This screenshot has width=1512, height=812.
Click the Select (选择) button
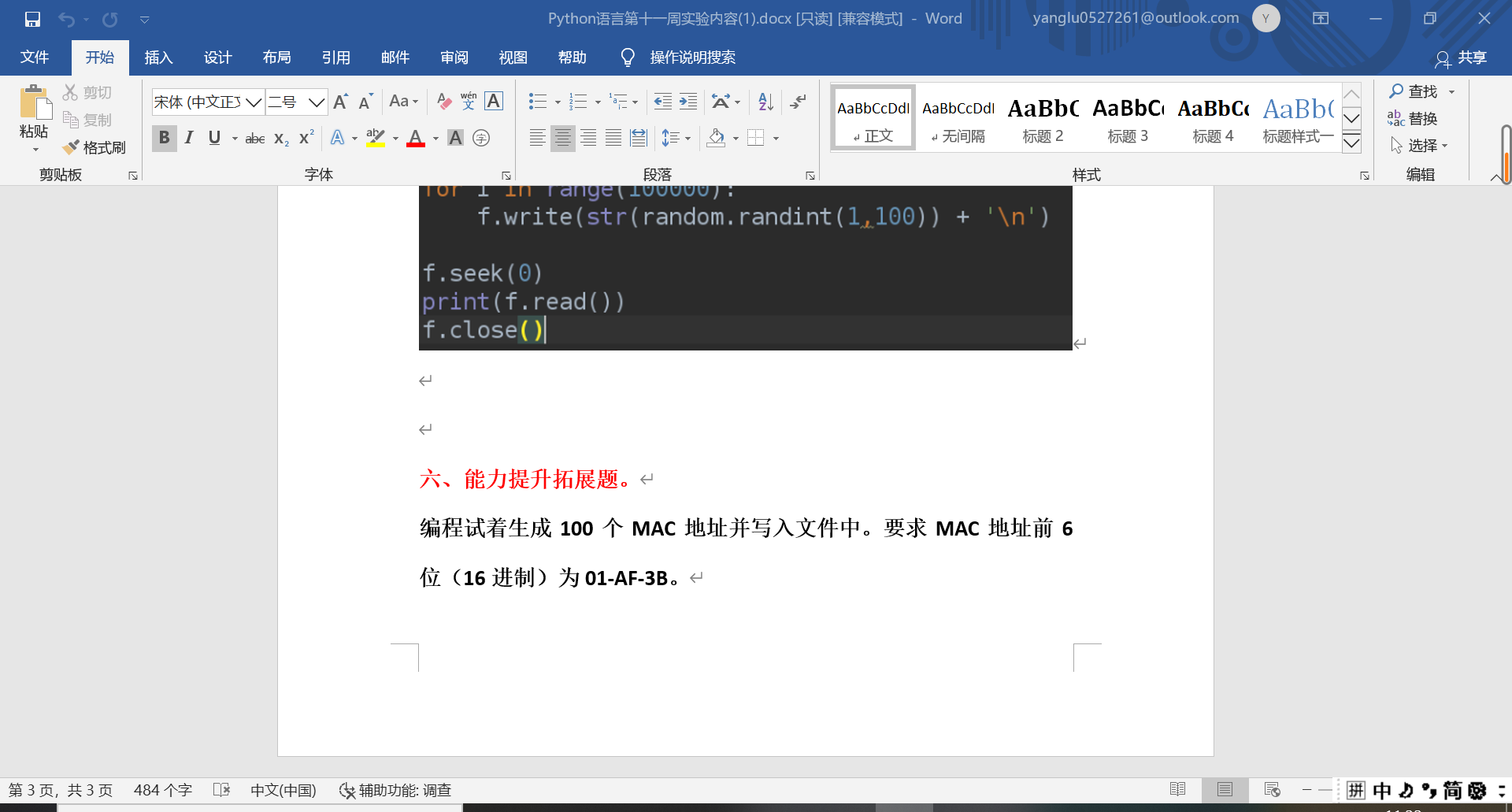1418,146
